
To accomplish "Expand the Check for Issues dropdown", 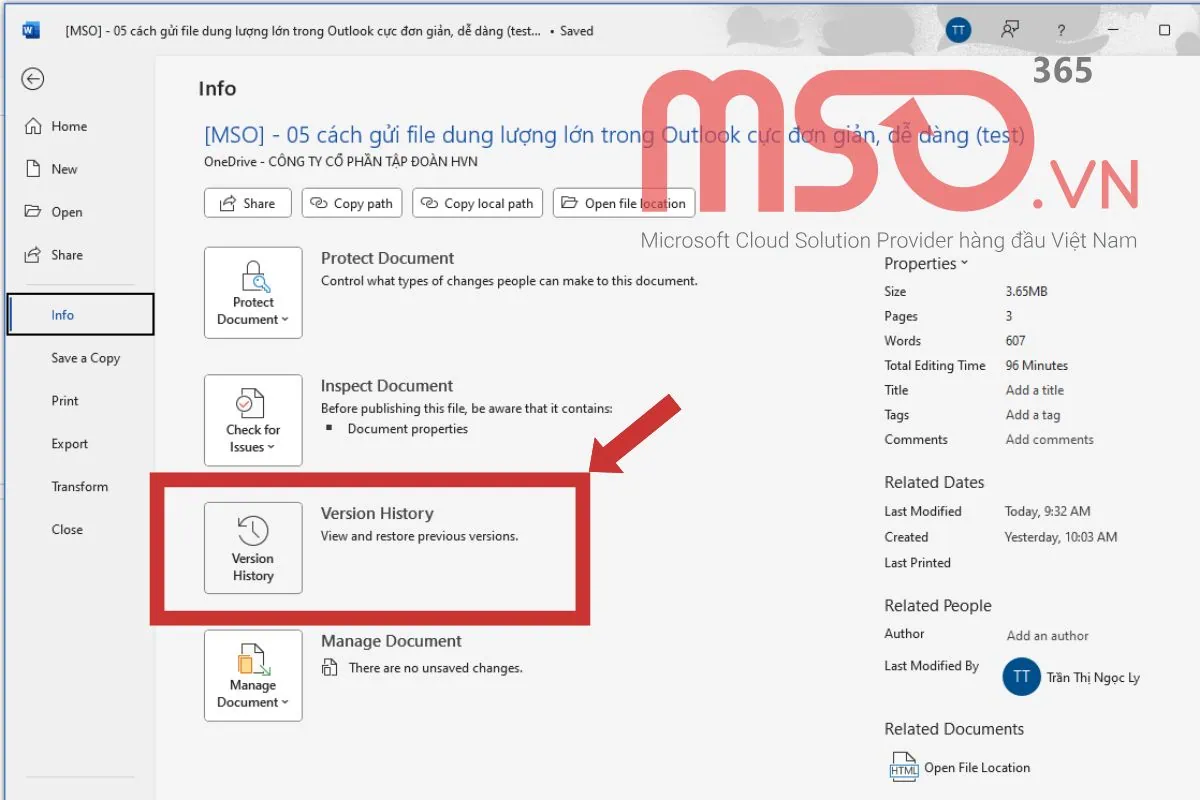I will [x=253, y=420].
